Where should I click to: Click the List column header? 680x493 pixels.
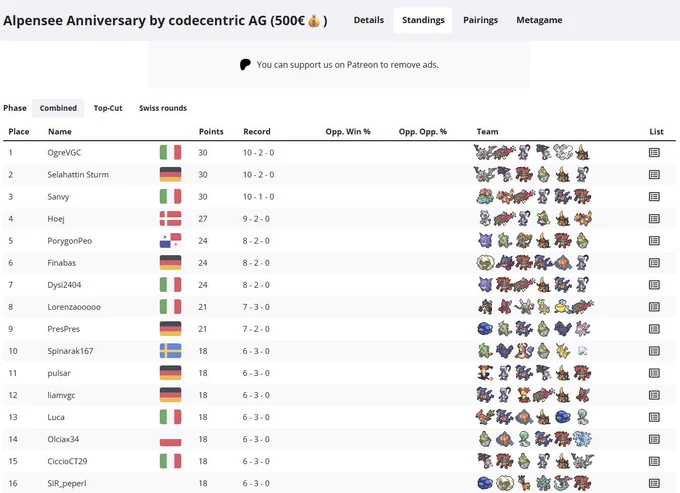(x=657, y=131)
